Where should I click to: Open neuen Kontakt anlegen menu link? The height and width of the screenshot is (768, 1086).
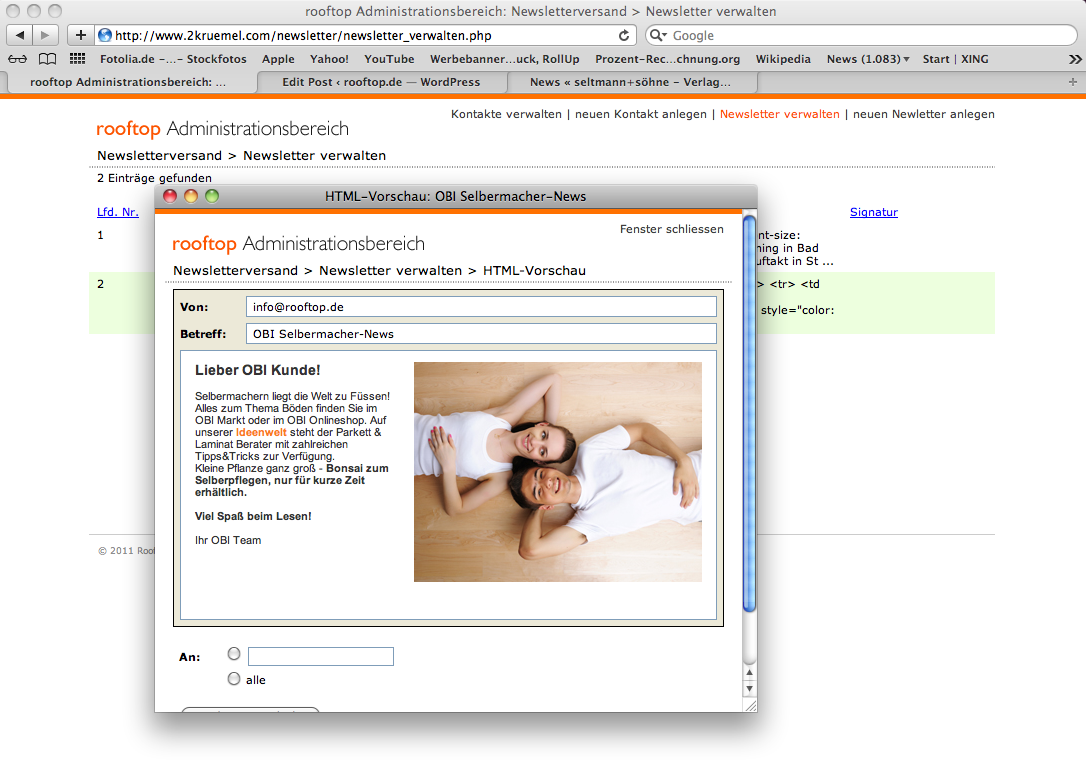point(641,114)
